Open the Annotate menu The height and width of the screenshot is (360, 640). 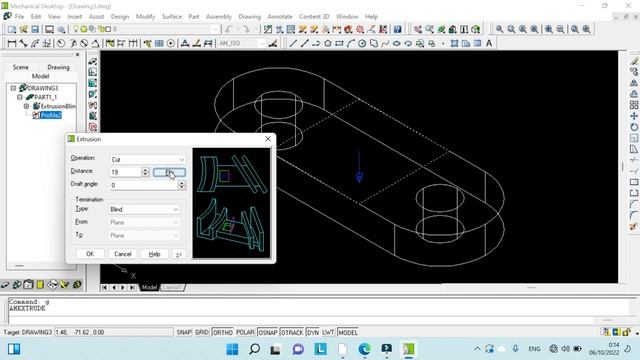[280, 17]
